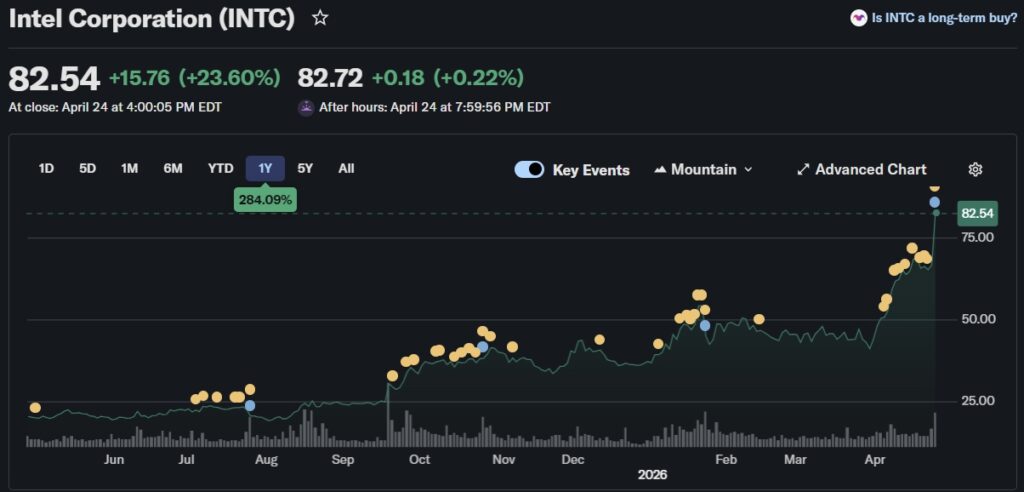The height and width of the screenshot is (492, 1024).
Task: Select the 1D time range
Action: [46, 169]
